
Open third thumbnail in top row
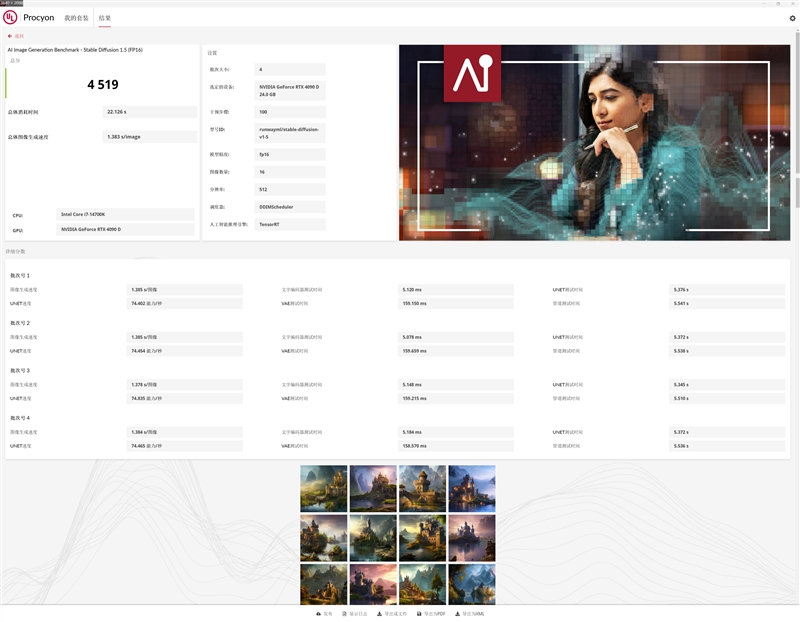click(x=422, y=488)
